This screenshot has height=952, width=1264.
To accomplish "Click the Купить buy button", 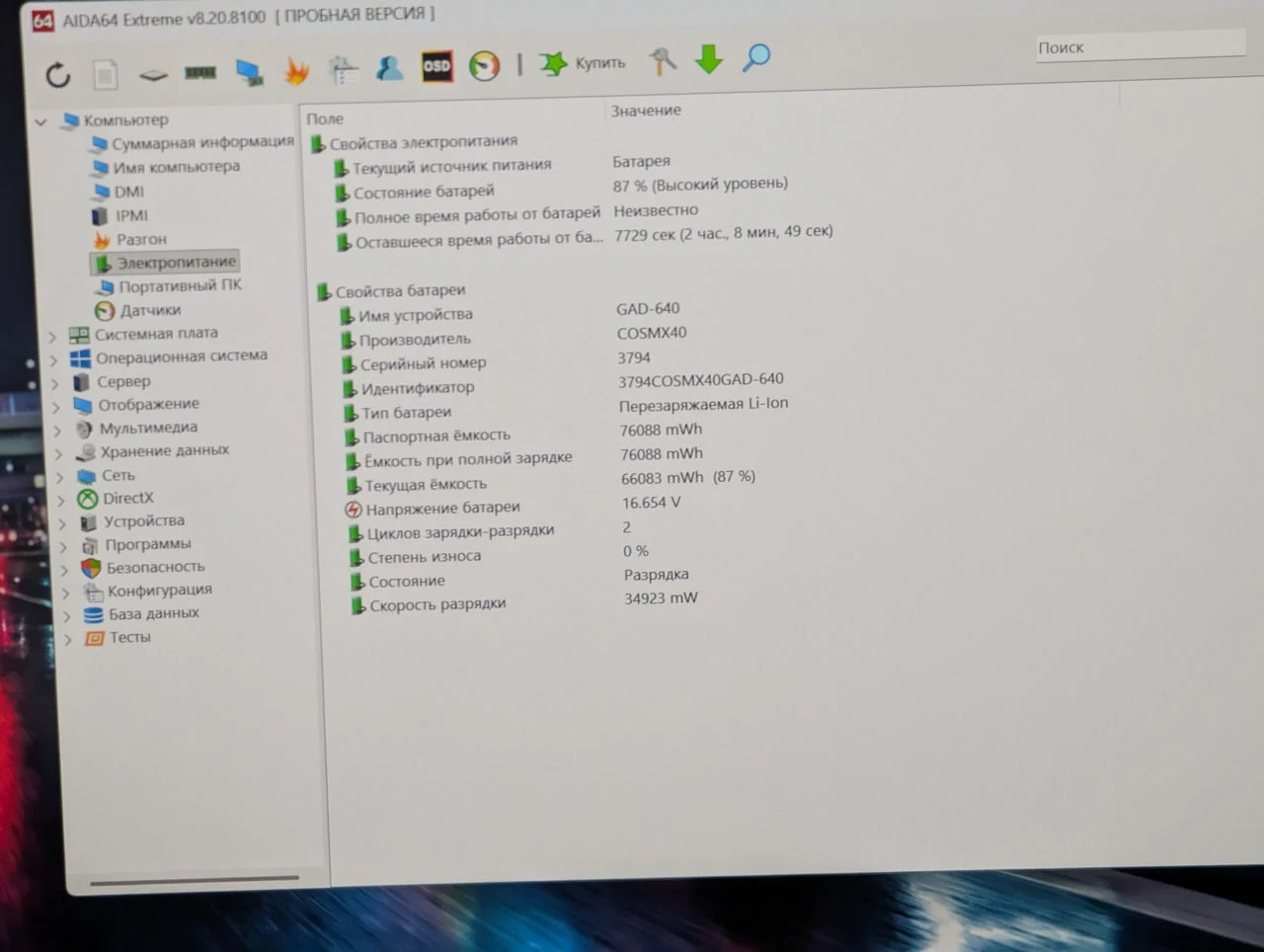I will (x=584, y=63).
